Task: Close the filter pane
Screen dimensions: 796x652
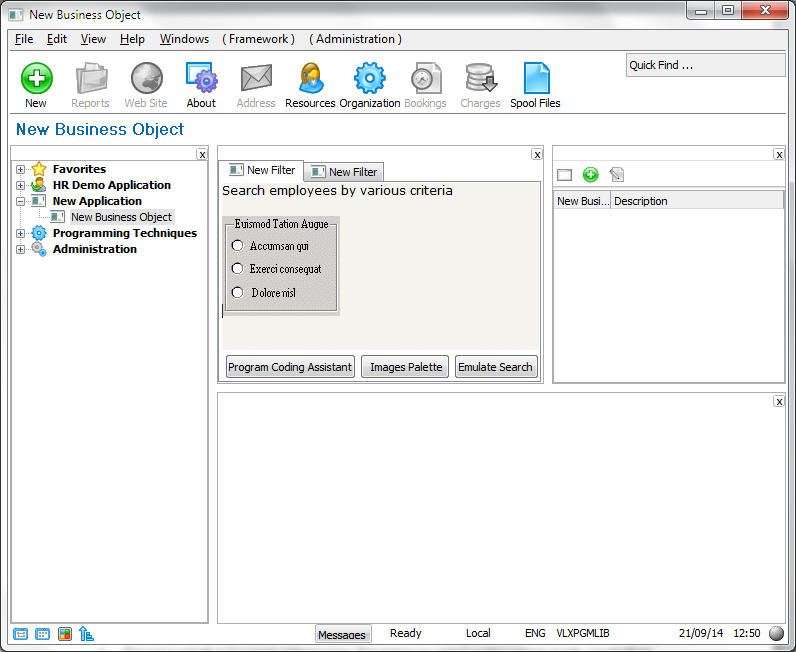Action: coord(537,154)
